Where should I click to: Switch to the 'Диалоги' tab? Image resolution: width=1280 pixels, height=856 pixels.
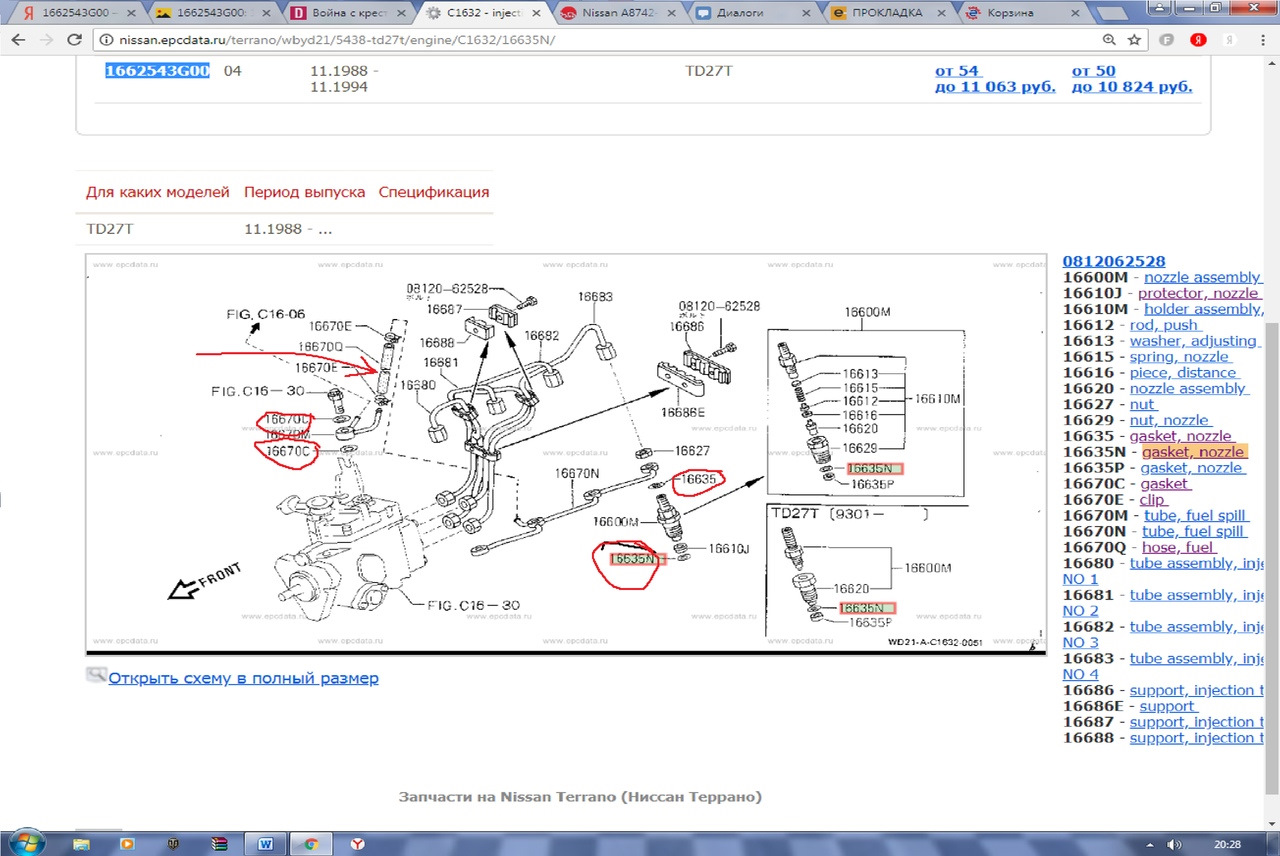tap(751, 13)
